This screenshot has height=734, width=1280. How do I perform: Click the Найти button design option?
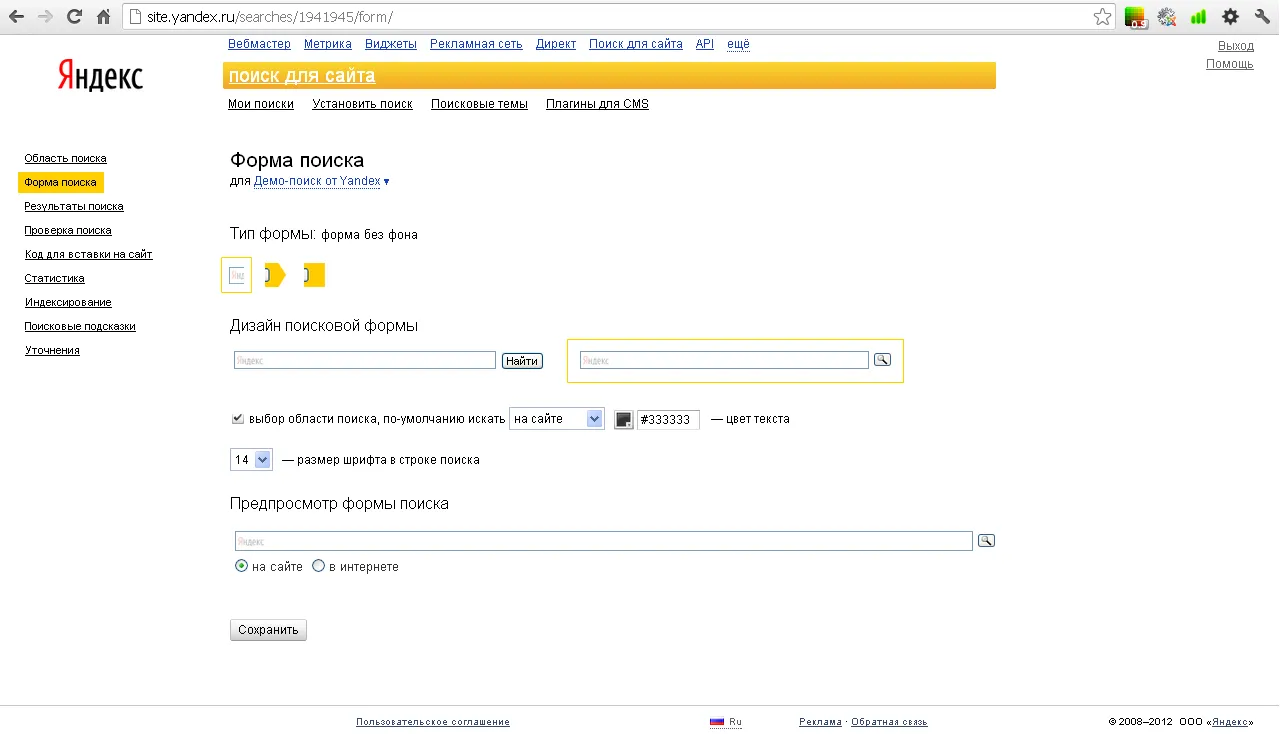[x=522, y=361]
